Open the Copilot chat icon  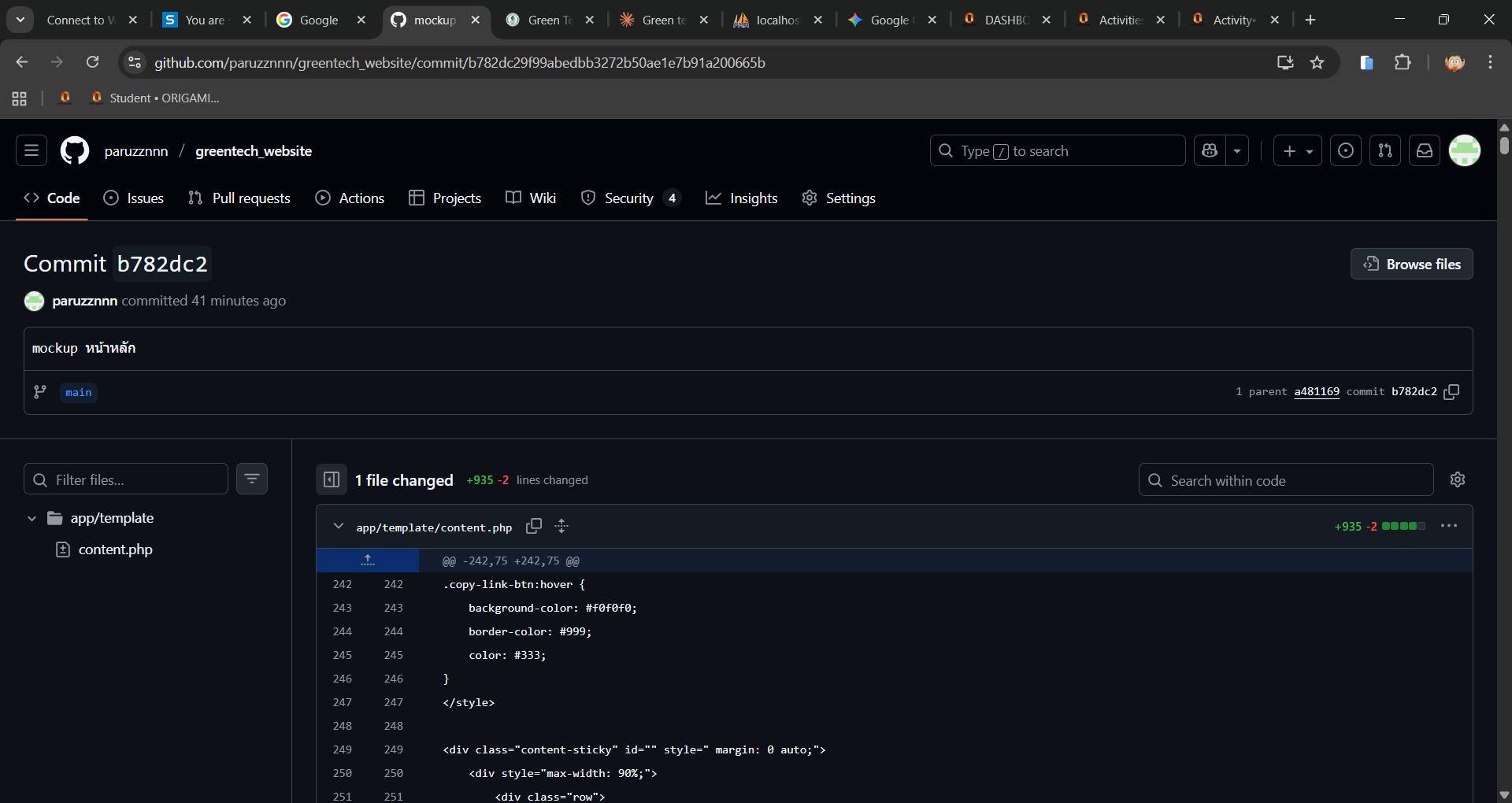pyautogui.click(x=1210, y=150)
